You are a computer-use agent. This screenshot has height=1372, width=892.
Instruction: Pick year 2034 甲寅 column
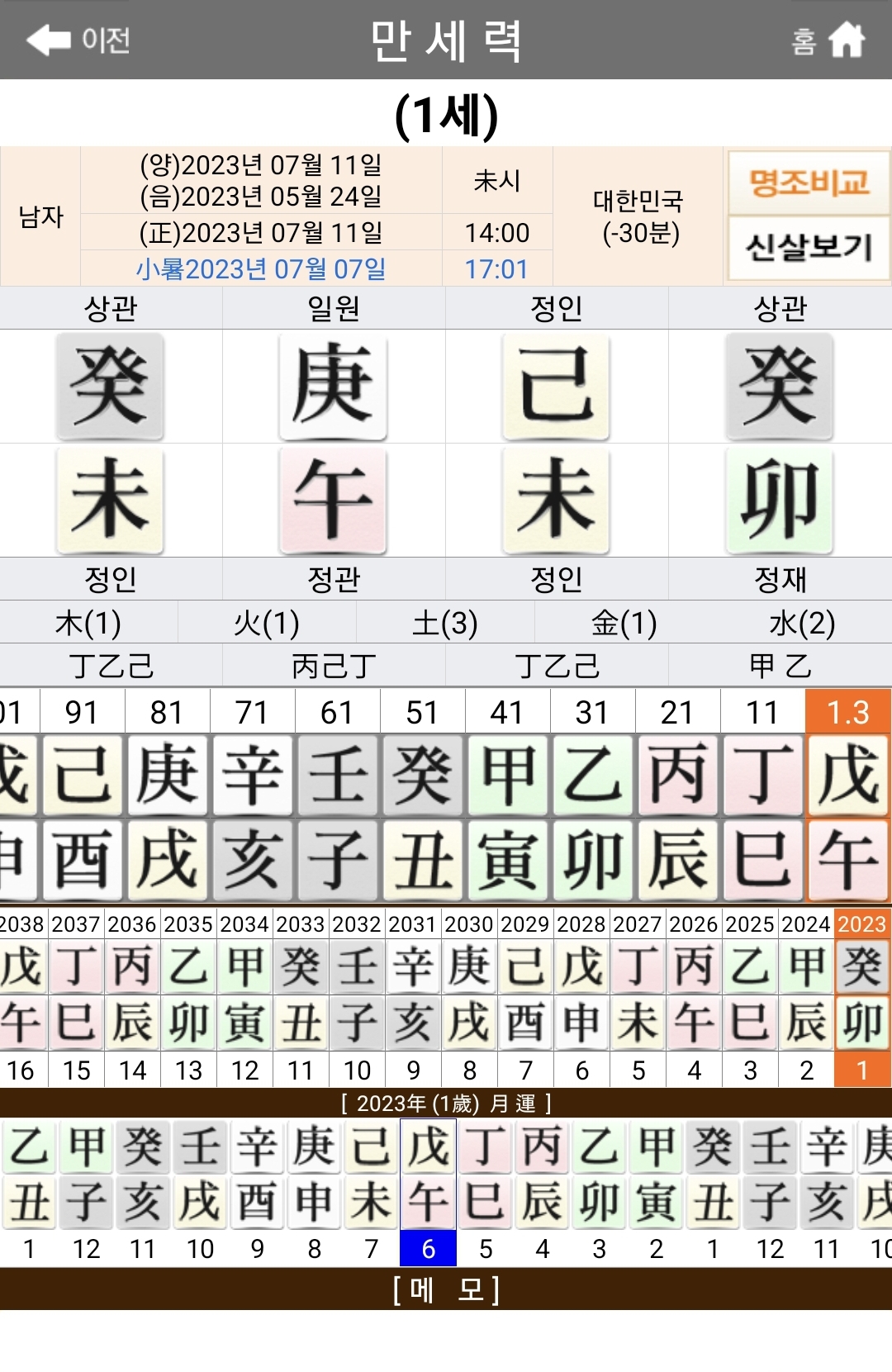244,999
